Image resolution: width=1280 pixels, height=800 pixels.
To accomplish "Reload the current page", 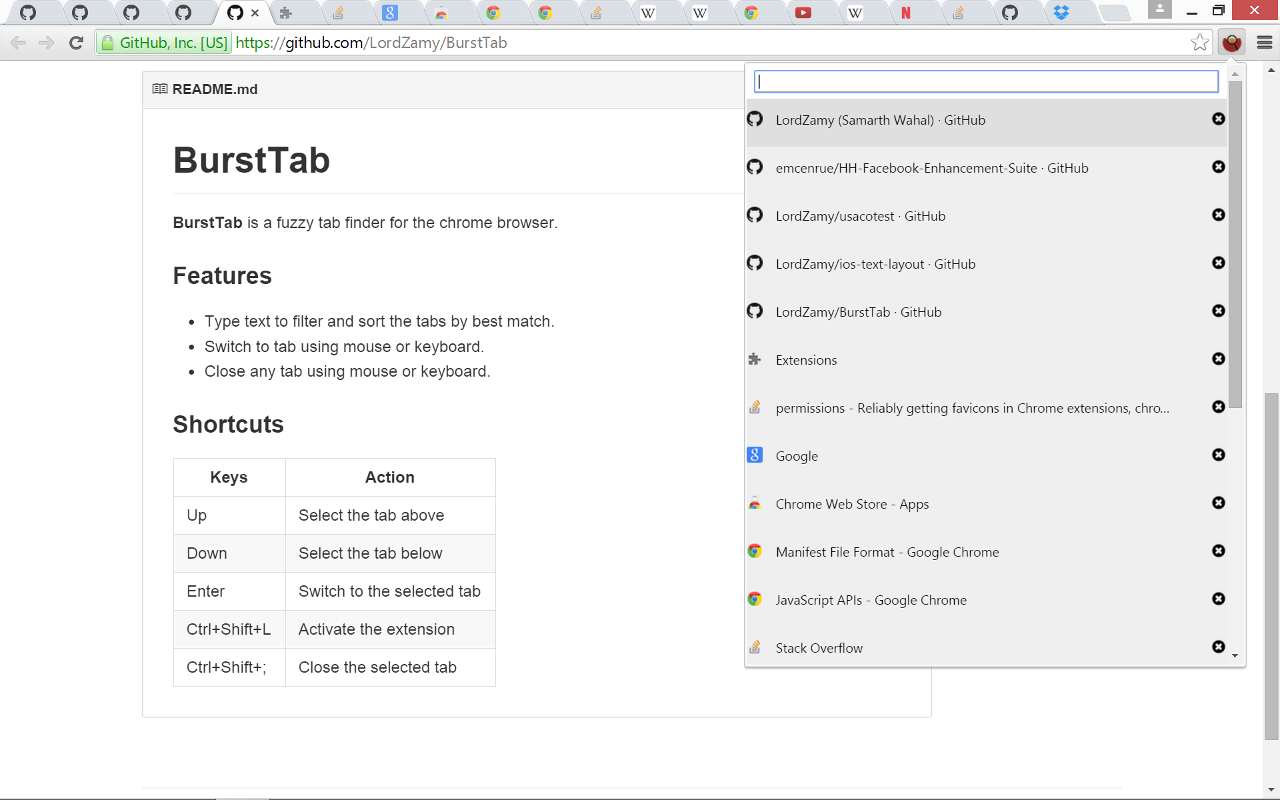I will point(76,43).
